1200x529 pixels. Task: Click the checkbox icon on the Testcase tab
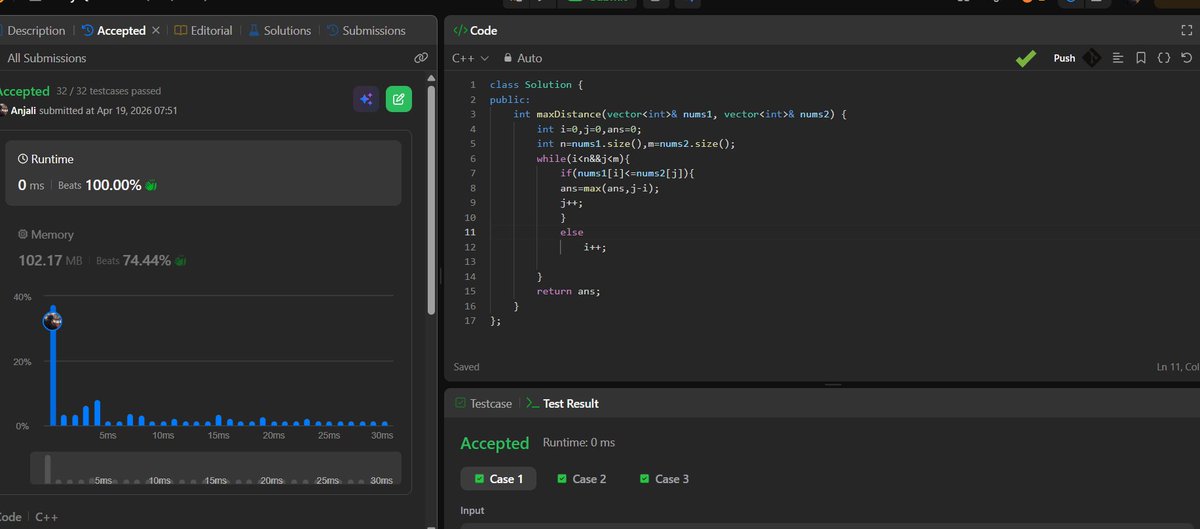point(460,403)
